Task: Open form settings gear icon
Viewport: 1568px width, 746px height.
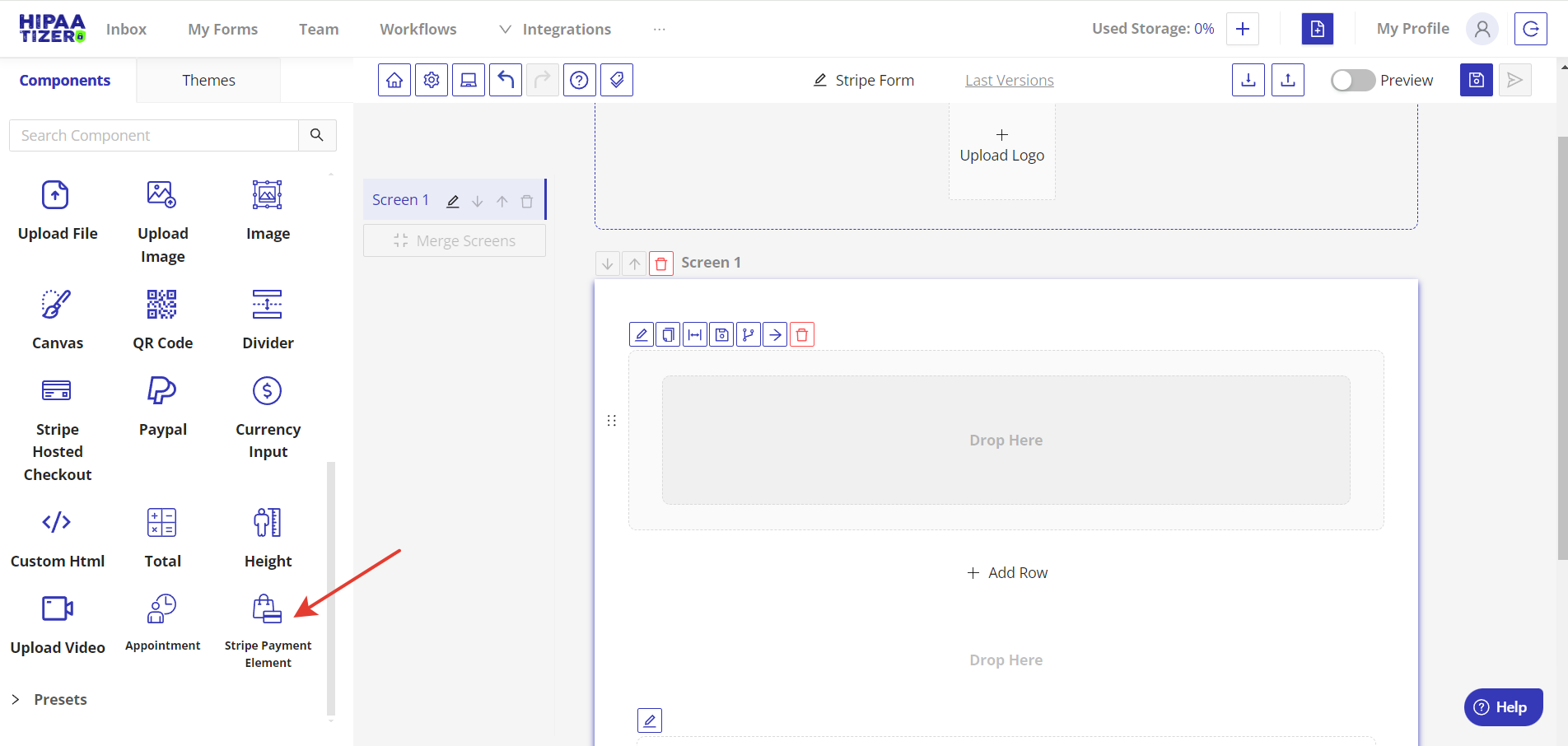Action: point(432,80)
